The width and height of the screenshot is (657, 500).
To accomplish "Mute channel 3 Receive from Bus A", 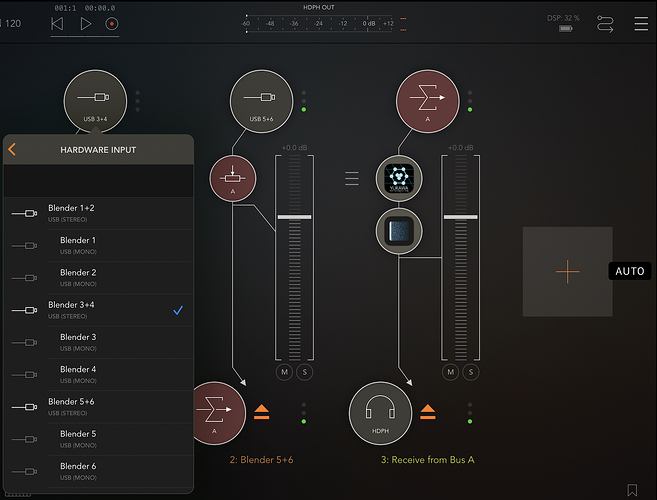I will point(450,372).
